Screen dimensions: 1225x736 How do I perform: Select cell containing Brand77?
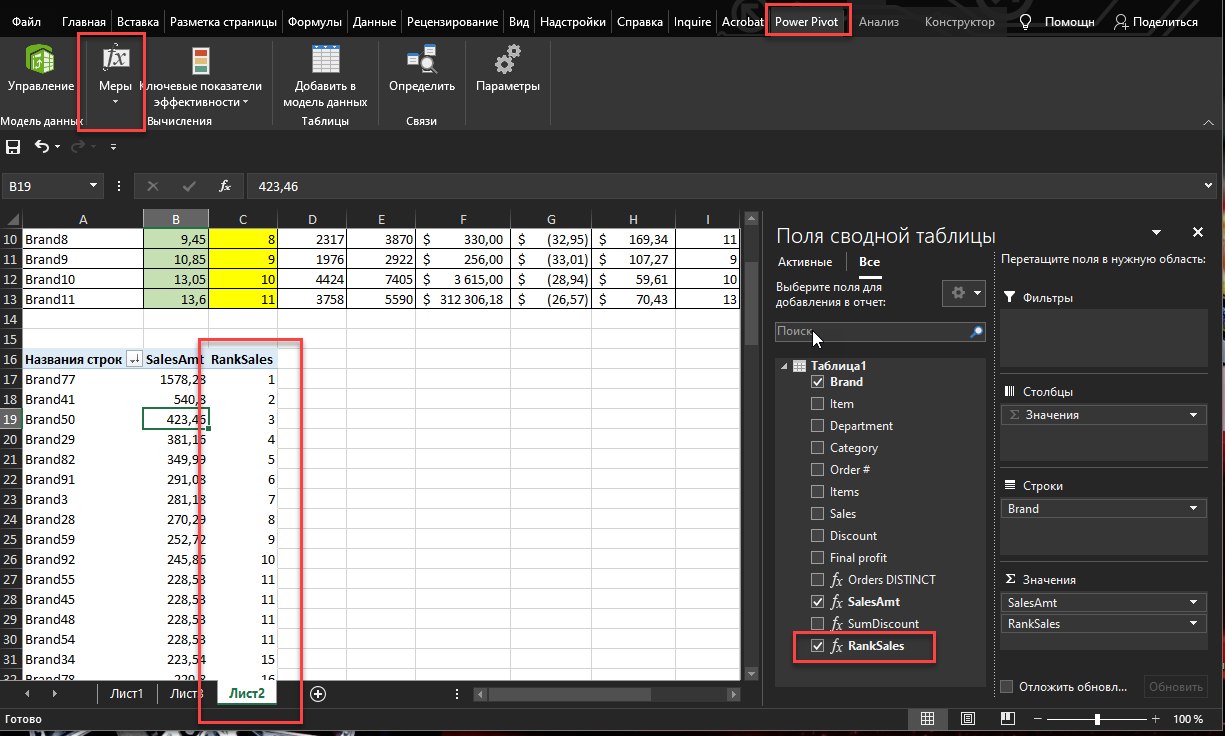(x=82, y=380)
